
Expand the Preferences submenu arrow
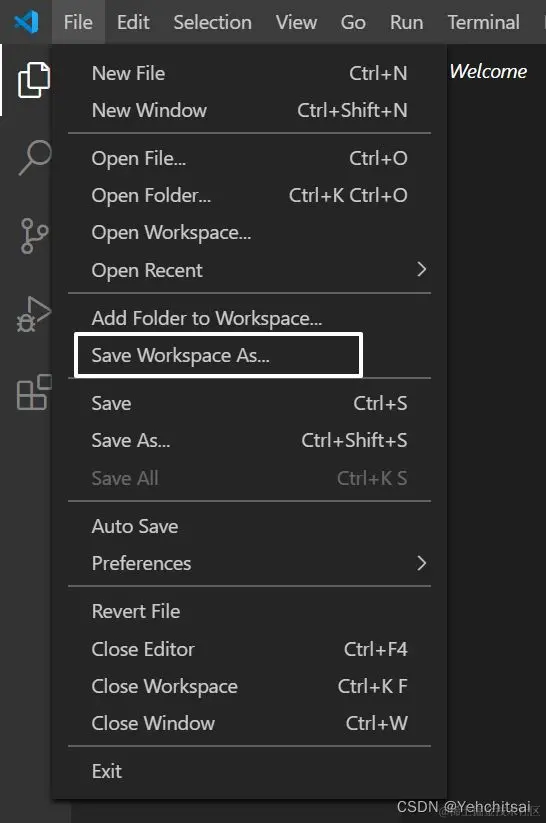point(421,563)
